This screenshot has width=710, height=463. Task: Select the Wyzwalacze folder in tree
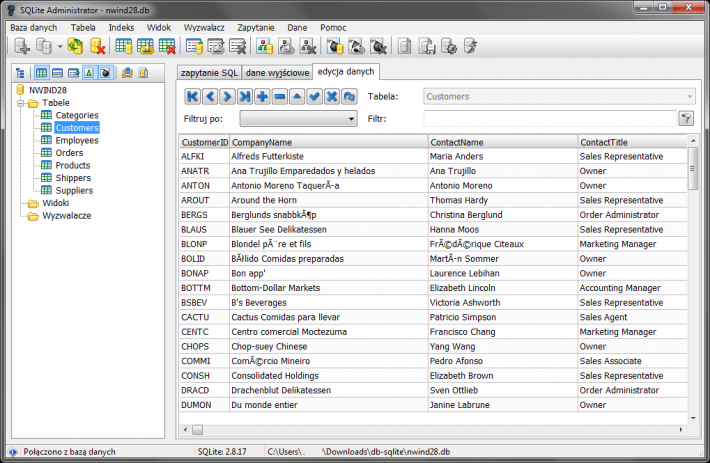click(67, 216)
